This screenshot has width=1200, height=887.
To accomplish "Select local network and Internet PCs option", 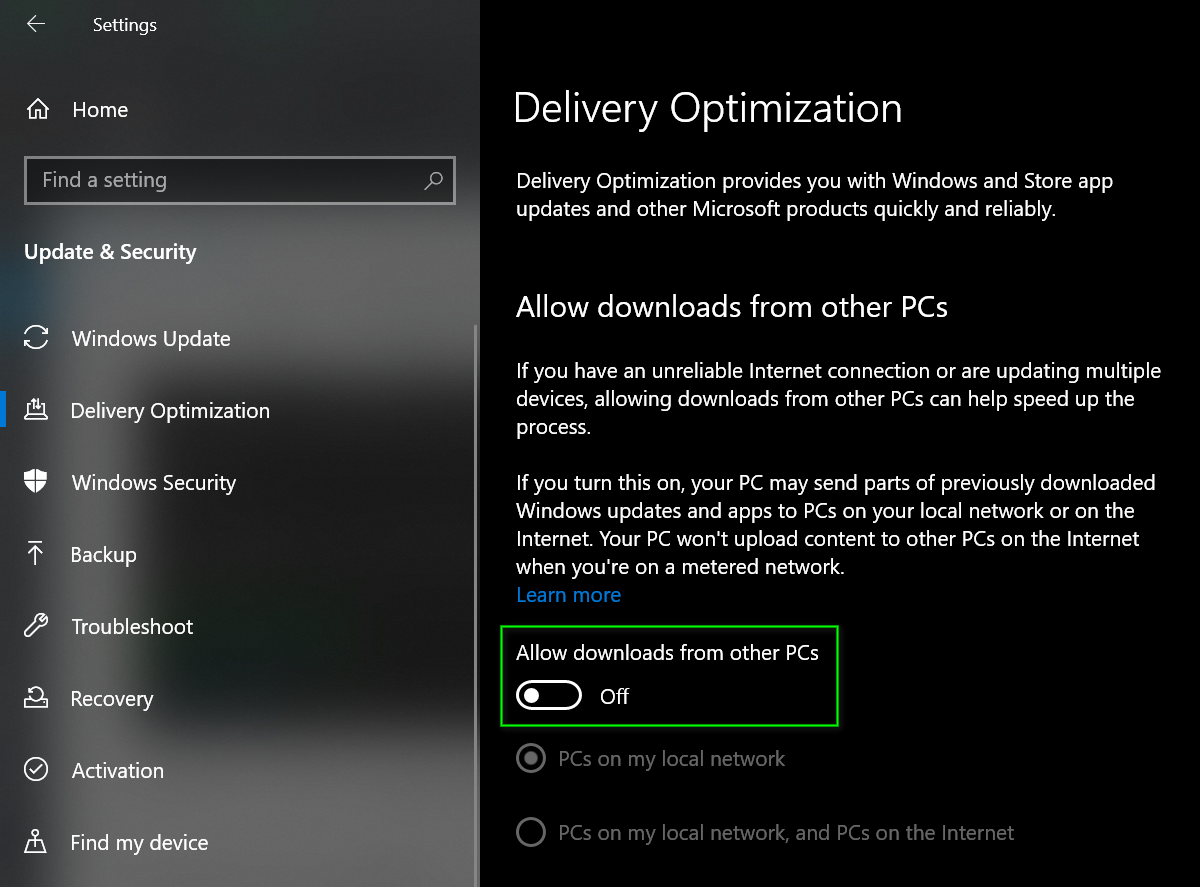I will (530, 832).
